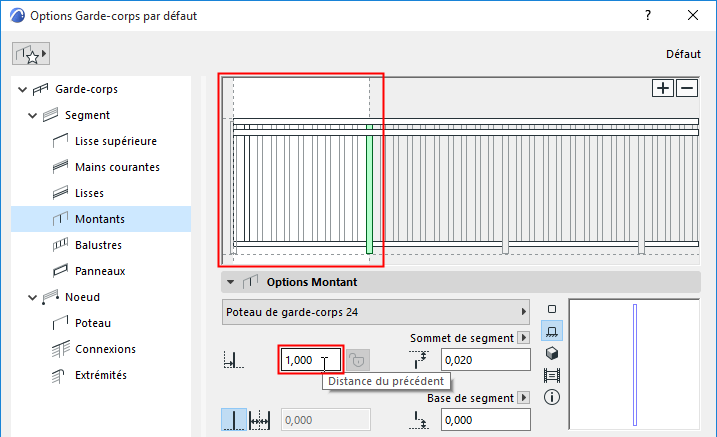
Task: Click the Mains courantes icon
Action: [60, 167]
